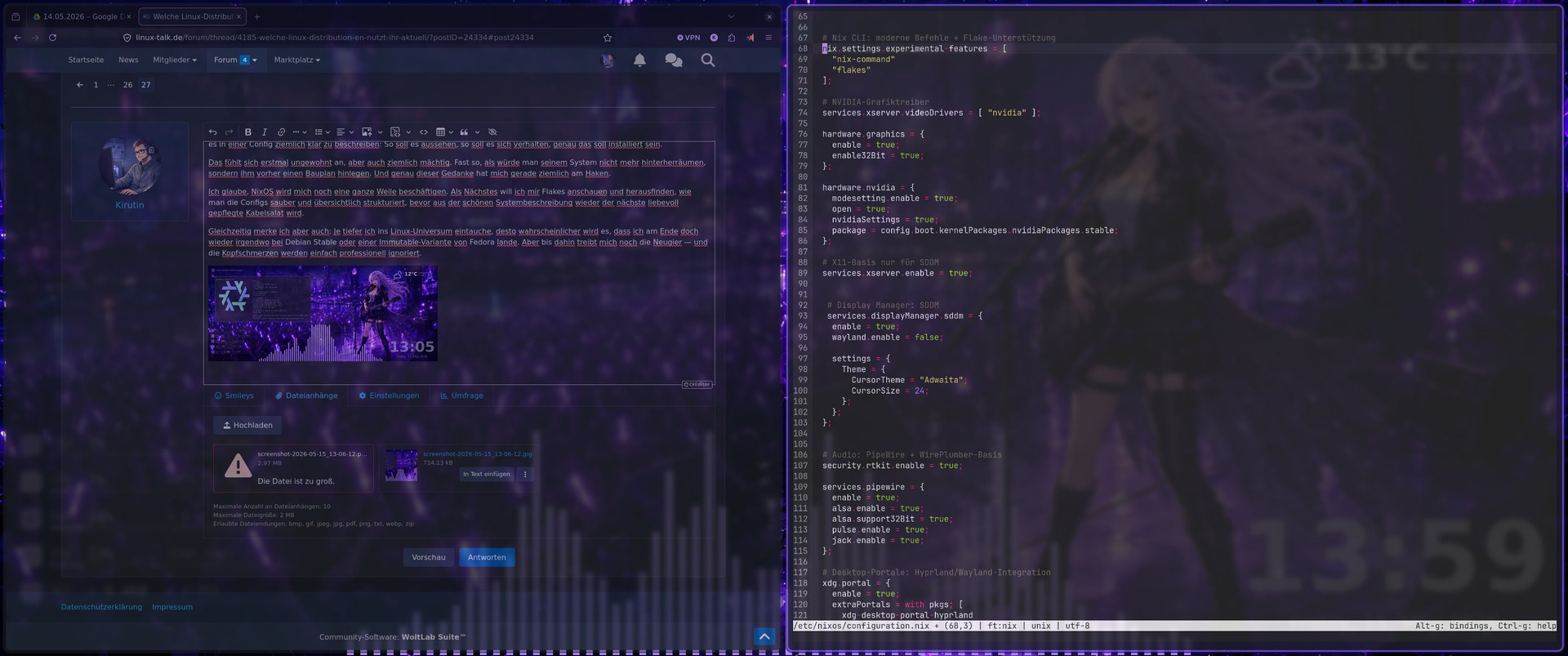Click the jpg attachment thumbnail
The width and height of the screenshot is (1568, 656).
tap(401, 465)
